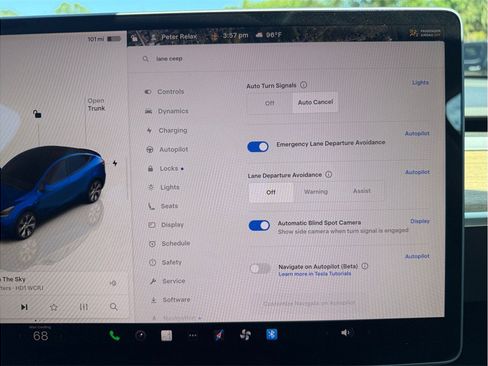488x366 pixels.
Task: Open the media equalizer icon
Action: click(84, 307)
